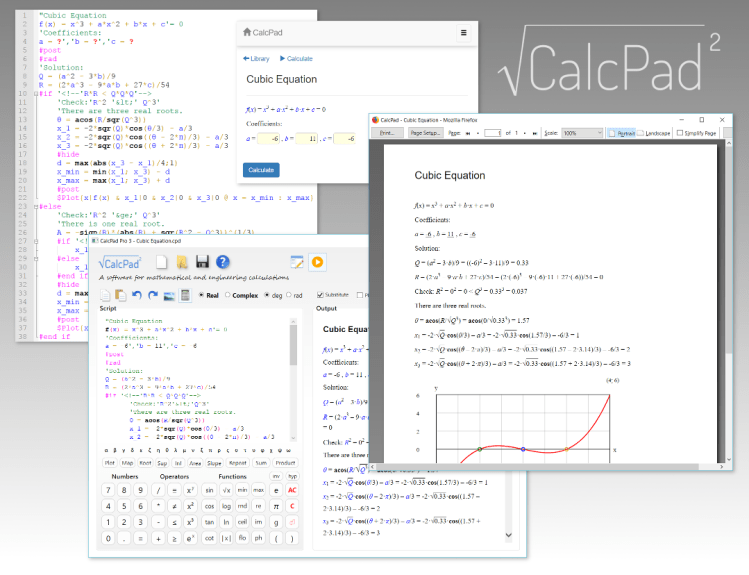Insert the Slope command
The height and width of the screenshot is (575, 749).
pos(214,463)
